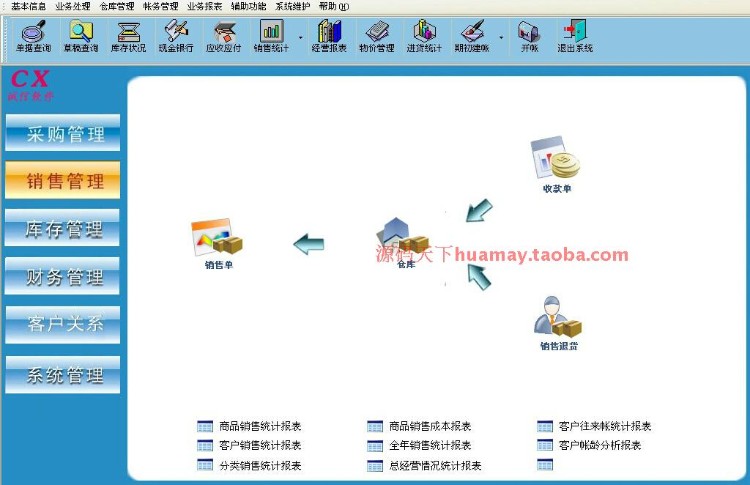Open 进货统计 toolbar icon
The width and height of the screenshot is (750, 485).
coord(424,36)
